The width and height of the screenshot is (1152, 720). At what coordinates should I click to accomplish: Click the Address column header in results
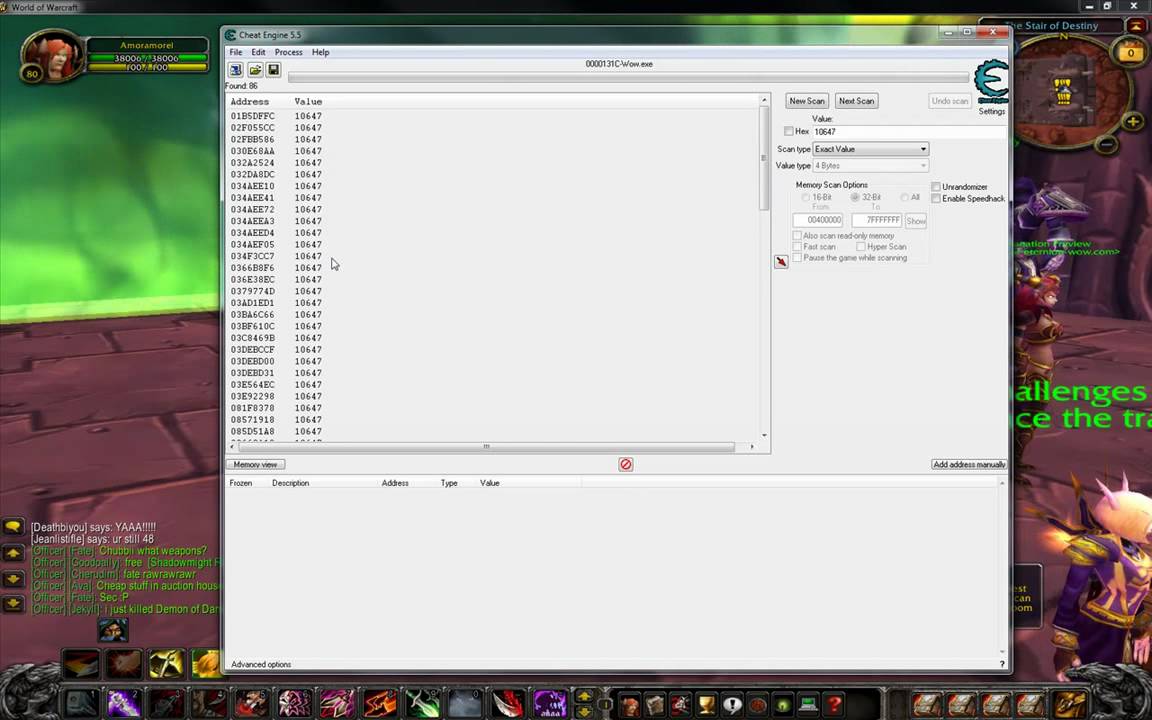pos(250,101)
